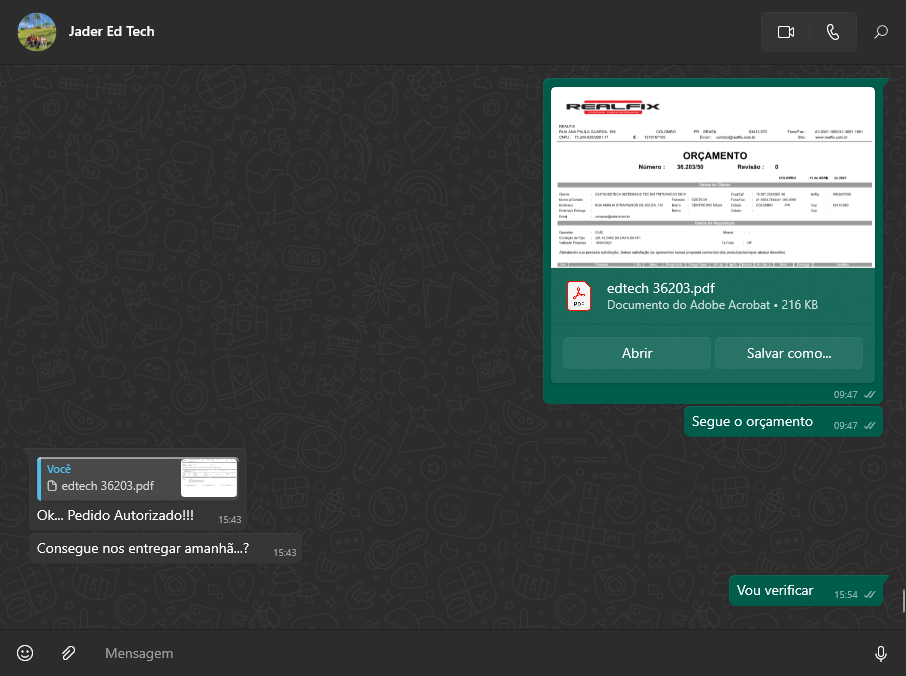Image resolution: width=906 pixels, height=676 pixels.
Task: Click Salvar como... to save the PDF
Action: pos(788,353)
